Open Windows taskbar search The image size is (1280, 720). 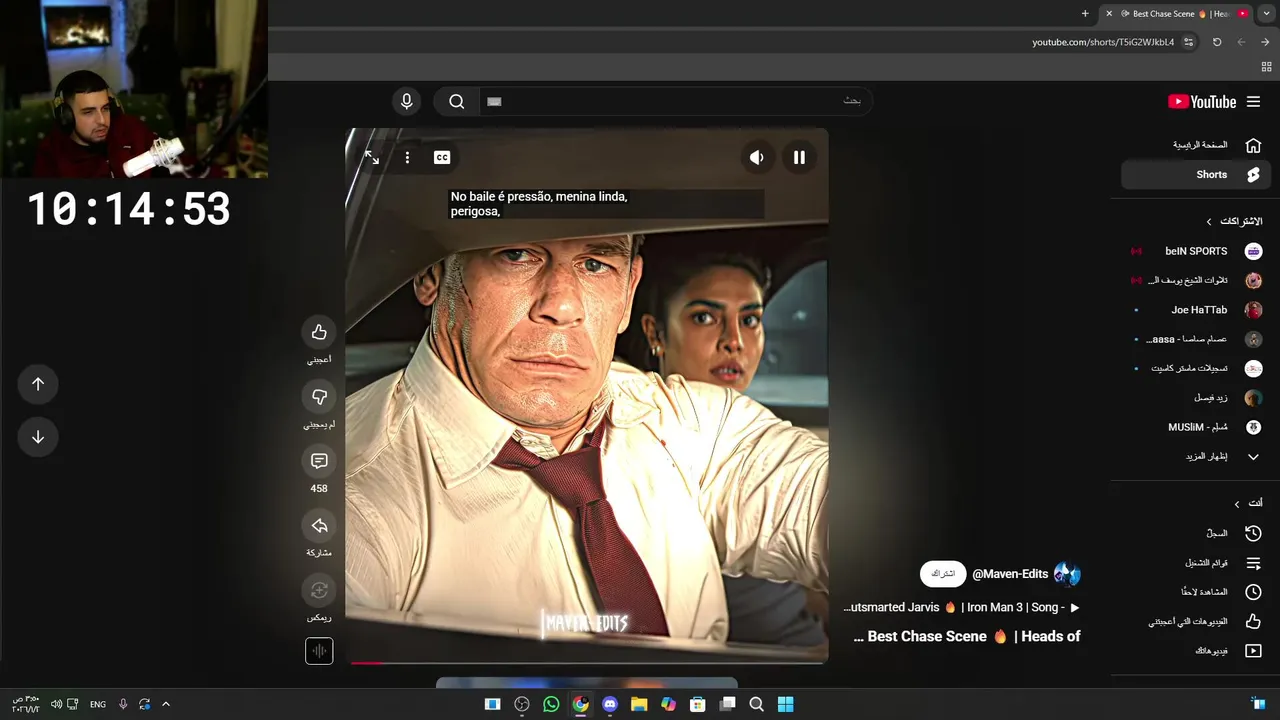pos(756,704)
